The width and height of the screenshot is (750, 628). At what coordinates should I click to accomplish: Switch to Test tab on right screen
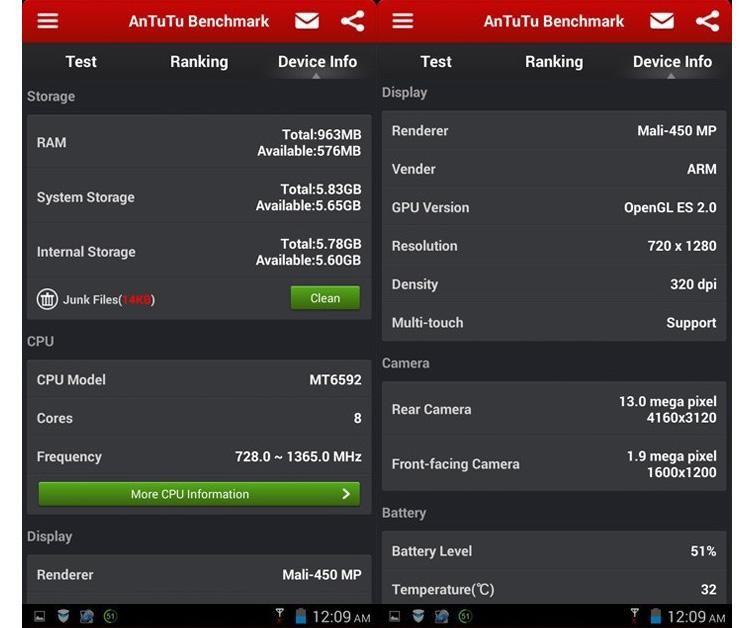pyautogui.click(x=436, y=62)
